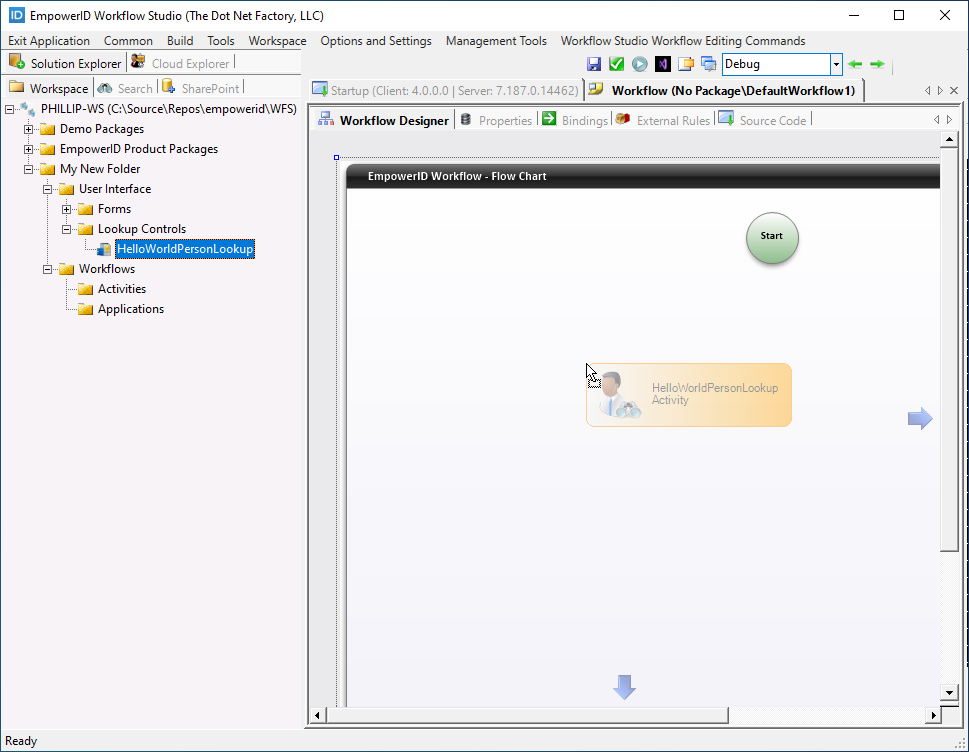Open the Debug configuration dropdown
Image resolution: width=969 pixels, height=752 pixels.
[x=836, y=63]
